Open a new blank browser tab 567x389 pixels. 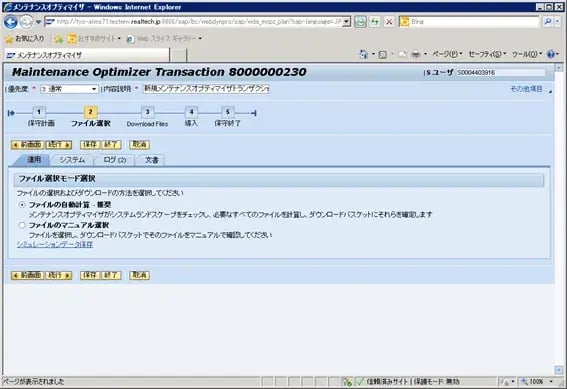(178, 55)
